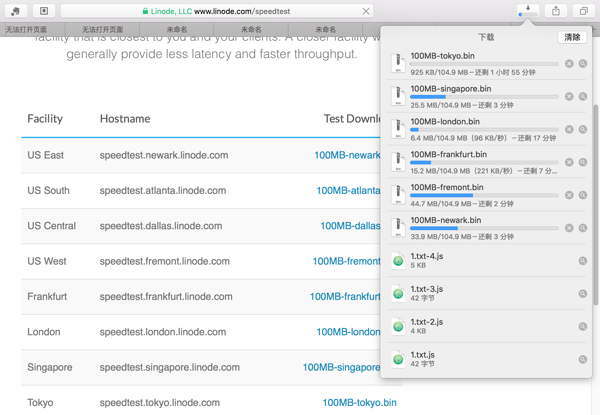600x415 pixels.
Task: Select the second 未命名 tab
Action: click(x=251, y=29)
